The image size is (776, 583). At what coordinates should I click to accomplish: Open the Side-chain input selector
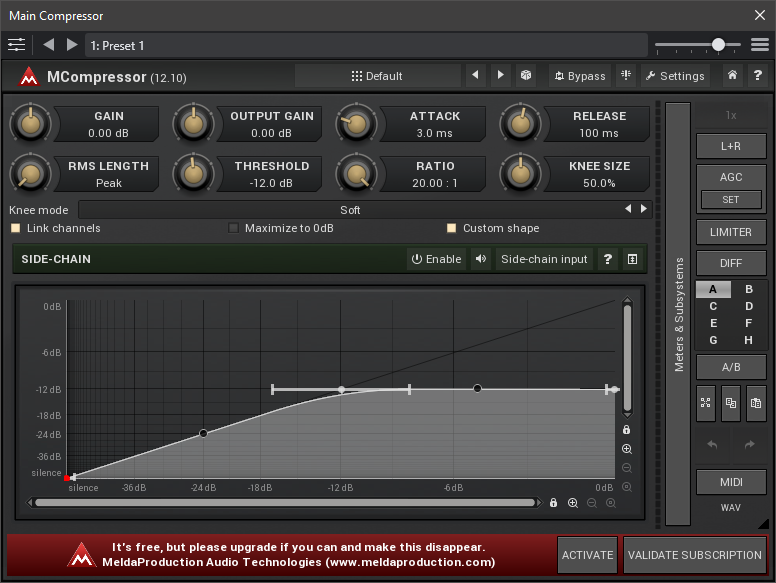point(544,259)
